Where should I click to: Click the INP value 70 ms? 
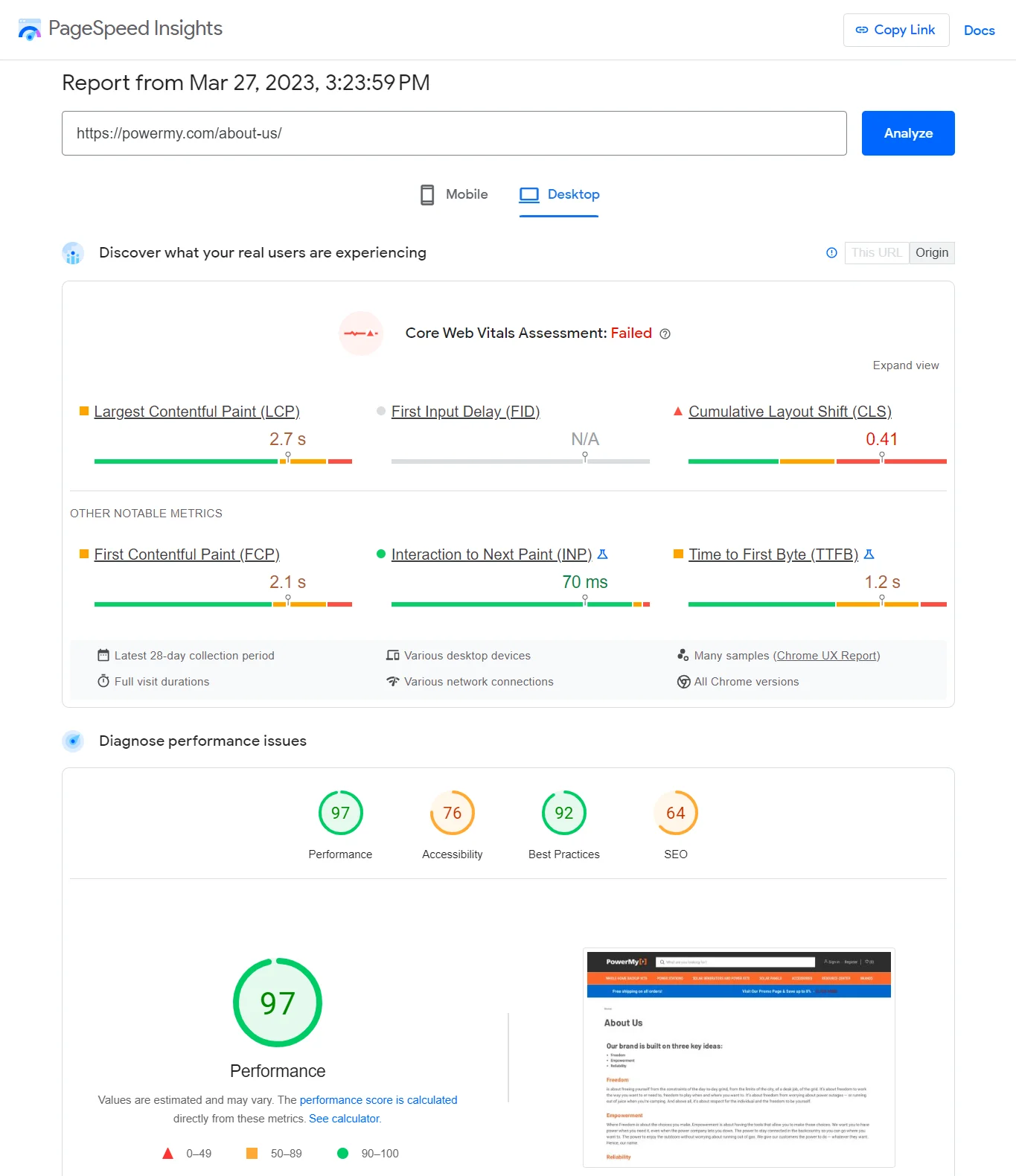(585, 582)
